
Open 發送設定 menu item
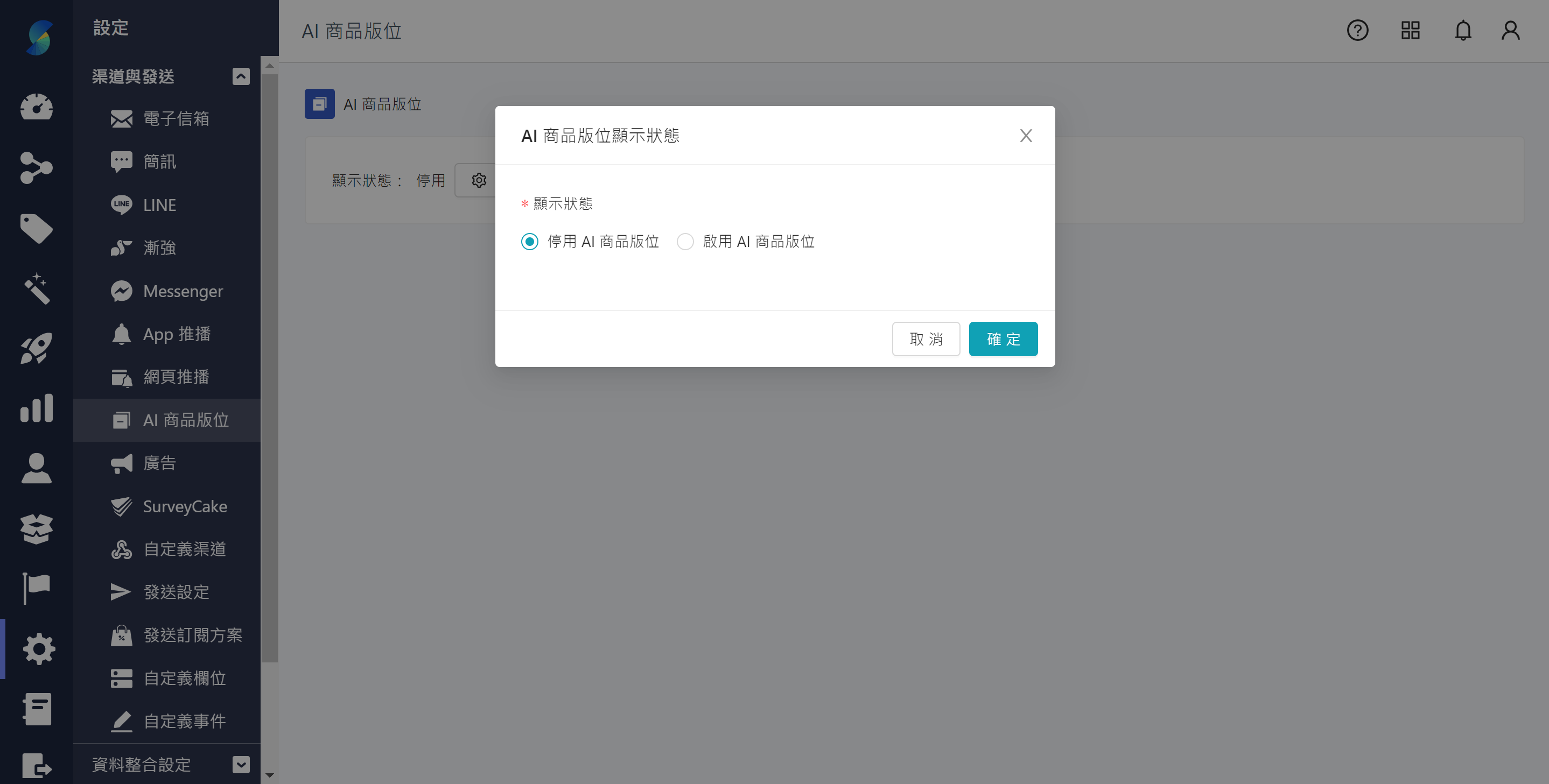tap(167, 592)
